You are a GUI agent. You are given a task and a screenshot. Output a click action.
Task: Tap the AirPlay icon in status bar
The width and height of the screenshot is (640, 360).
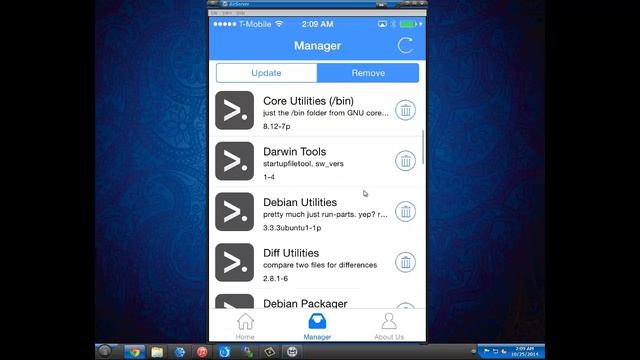coord(382,24)
